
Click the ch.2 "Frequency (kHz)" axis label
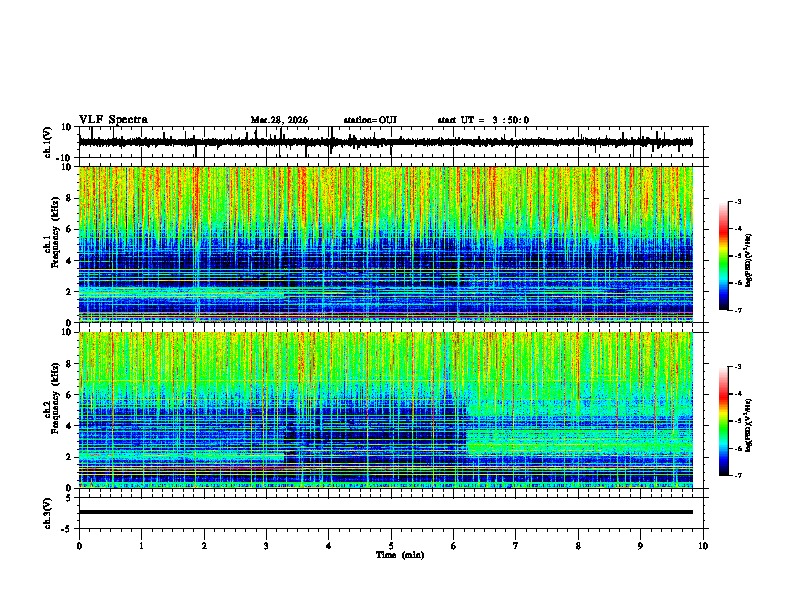click(x=55, y=398)
